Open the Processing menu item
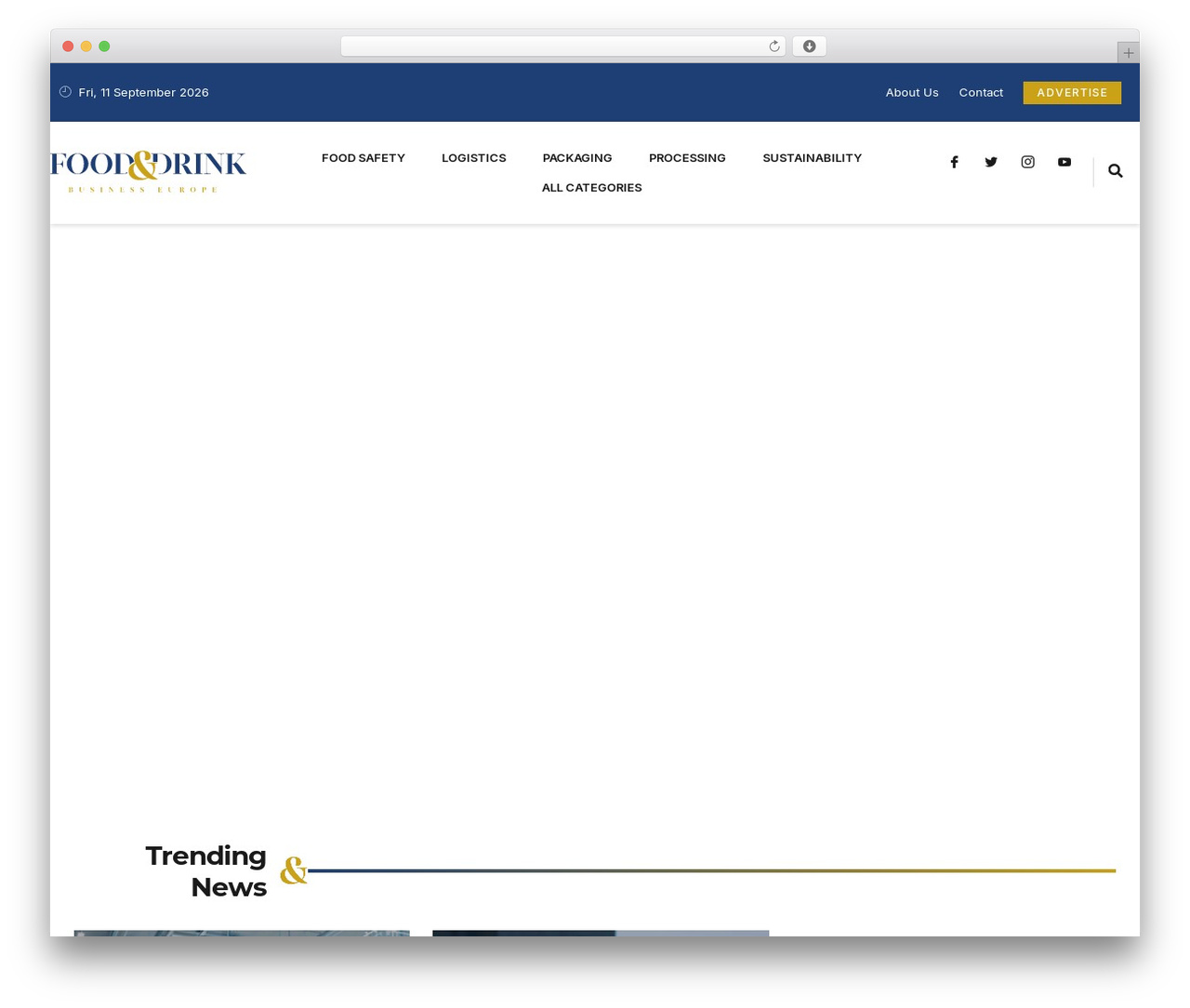The height and width of the screenshot is (1008, 1190). (x=687, y=158)
